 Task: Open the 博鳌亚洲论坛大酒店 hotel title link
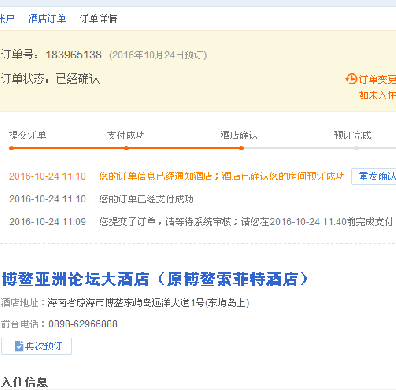pyautogui.click(x=155, y=279)
